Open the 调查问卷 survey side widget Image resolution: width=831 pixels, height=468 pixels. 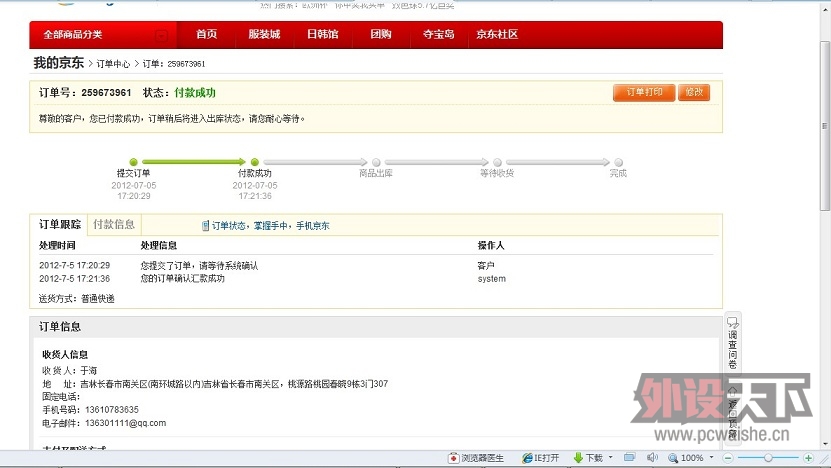[733, 345]
